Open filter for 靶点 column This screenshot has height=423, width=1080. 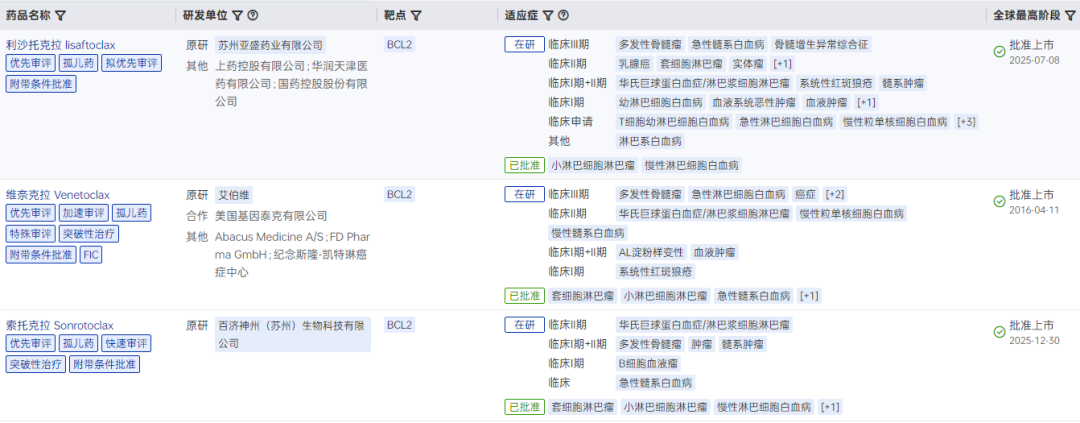point(415,16)
